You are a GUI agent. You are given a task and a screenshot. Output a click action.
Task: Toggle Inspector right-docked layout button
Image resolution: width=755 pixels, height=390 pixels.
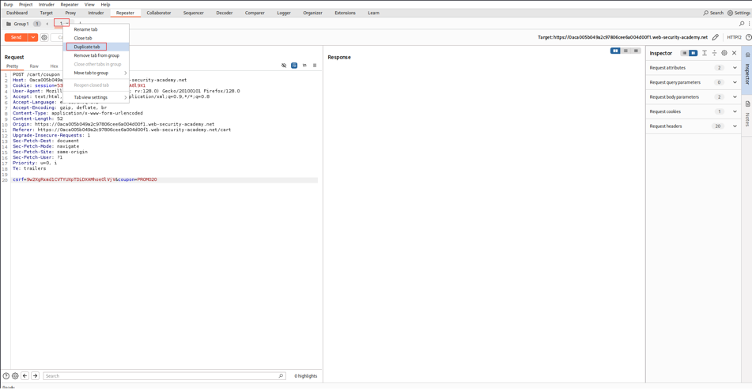coord(693,53)
